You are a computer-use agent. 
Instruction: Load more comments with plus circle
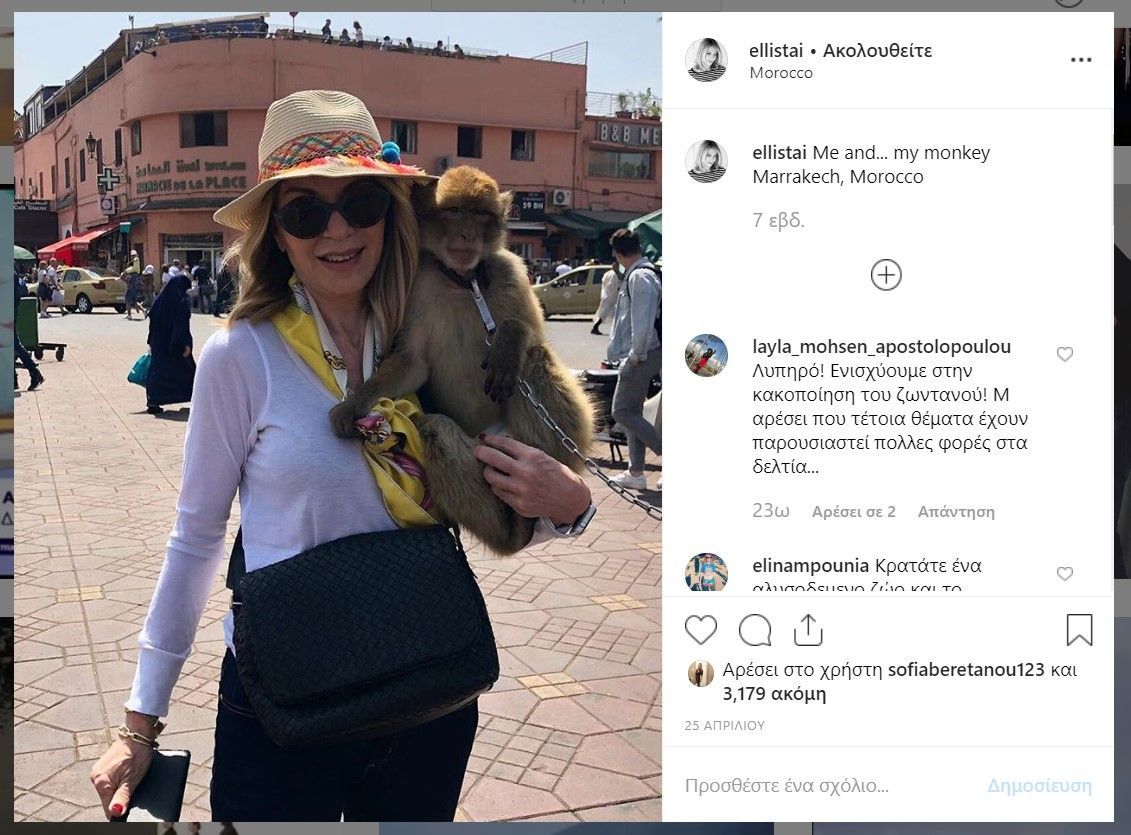886,275
